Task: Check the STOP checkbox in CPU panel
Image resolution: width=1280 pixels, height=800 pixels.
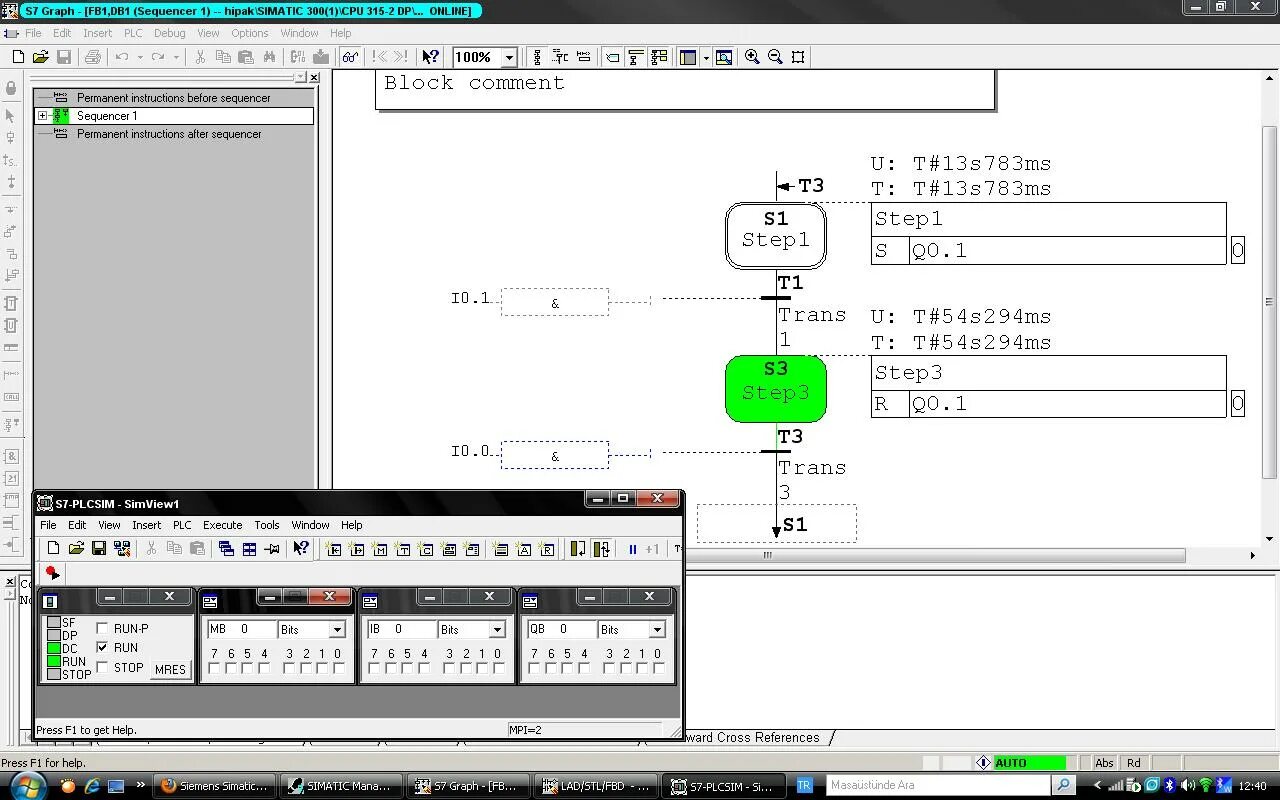Action: point(102,667)
